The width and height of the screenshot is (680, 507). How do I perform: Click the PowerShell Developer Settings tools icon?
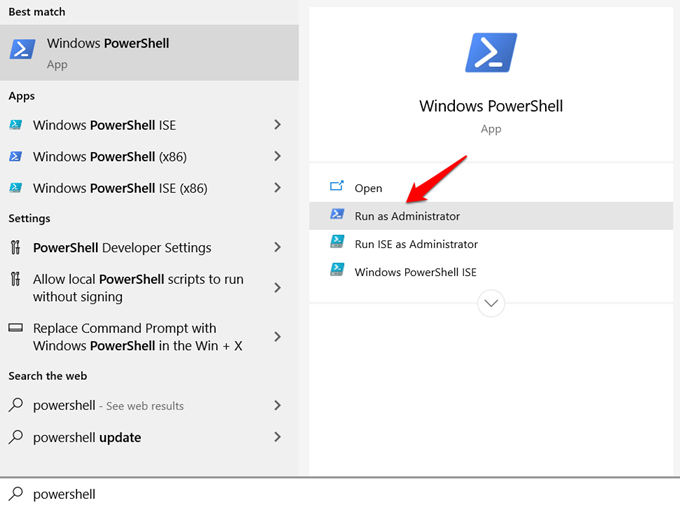16,247
